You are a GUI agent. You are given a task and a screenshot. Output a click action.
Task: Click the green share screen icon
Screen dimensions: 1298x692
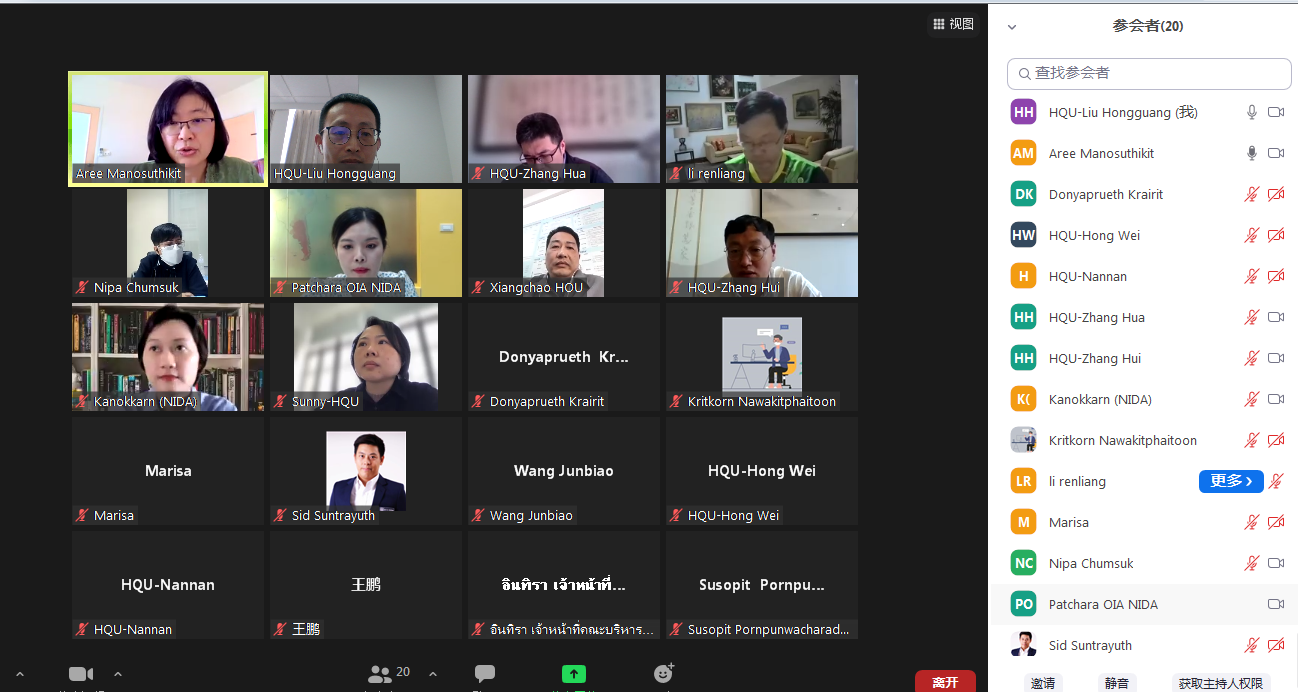pos(574,674)
